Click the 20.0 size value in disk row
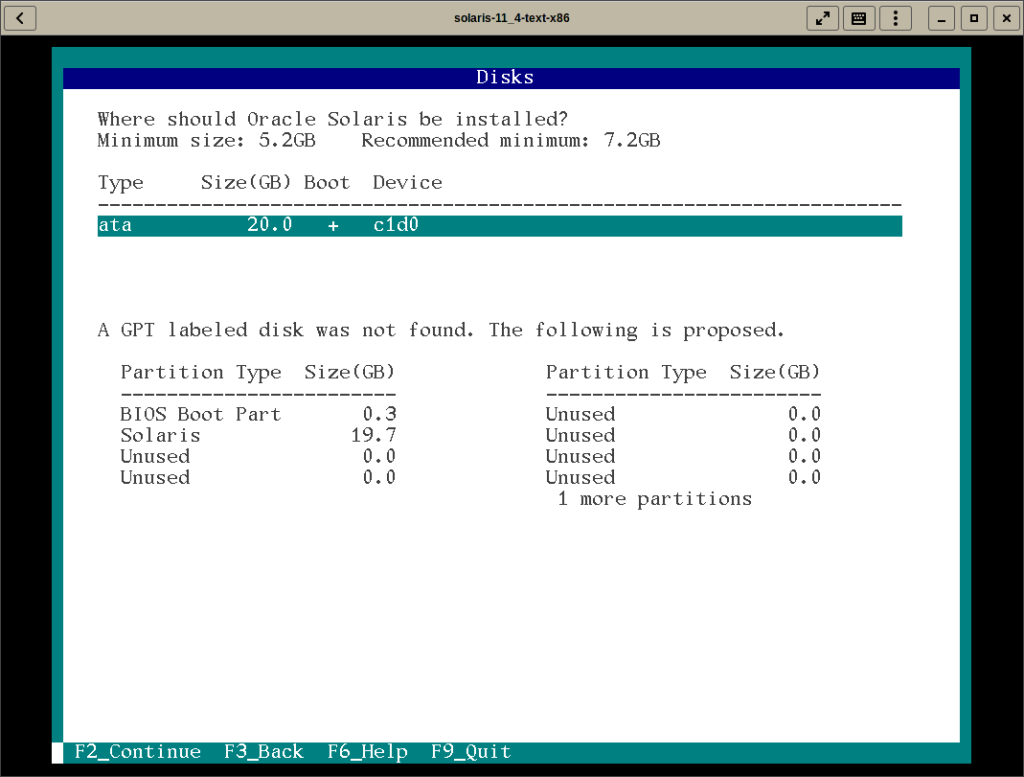 [270, 225]
